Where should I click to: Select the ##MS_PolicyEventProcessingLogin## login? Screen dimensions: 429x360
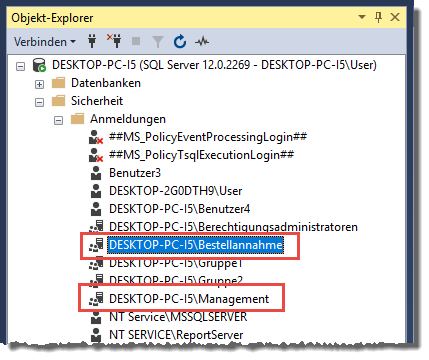[x=208, y=137]
